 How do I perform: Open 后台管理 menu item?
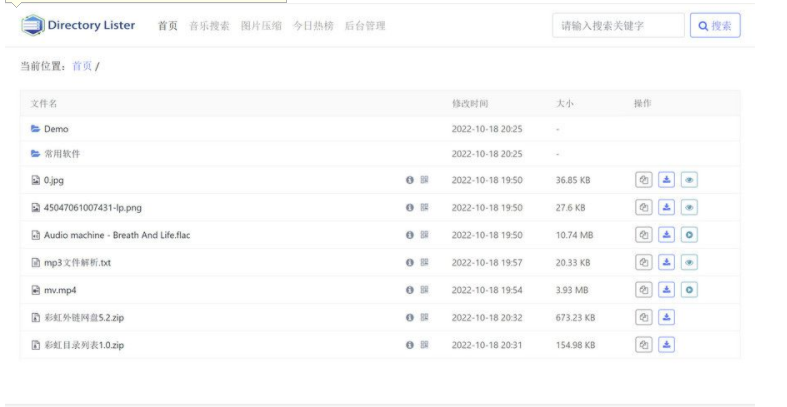click(x=364, y=26)
